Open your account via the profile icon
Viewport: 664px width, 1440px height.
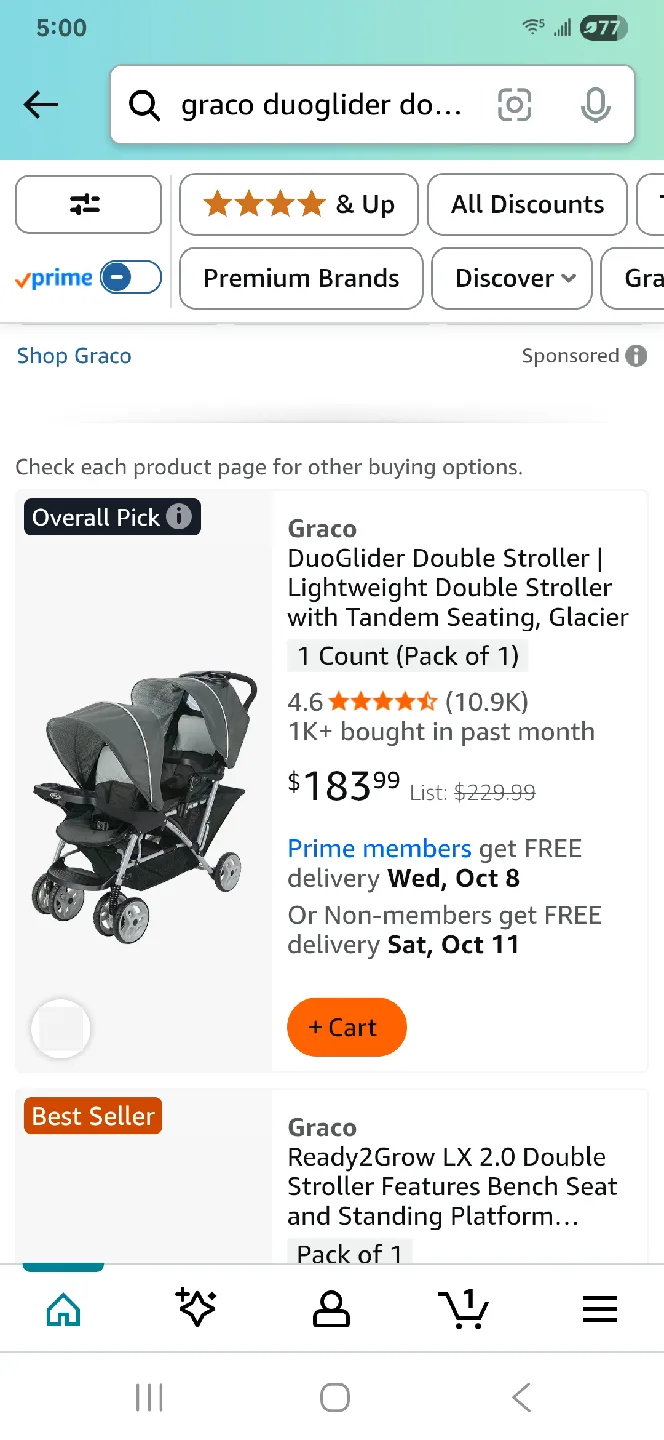pos(331,1308)
